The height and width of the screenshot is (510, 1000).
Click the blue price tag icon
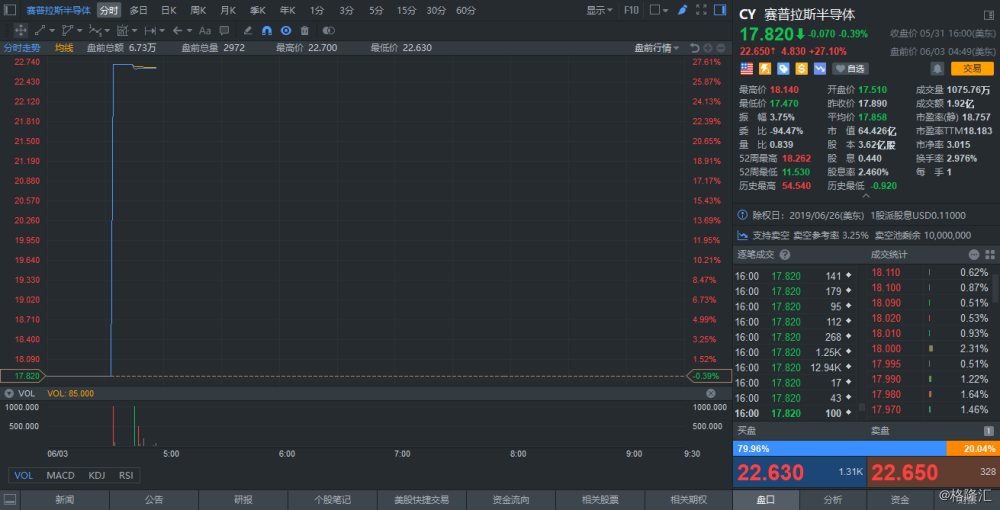click(x=783, y=68)
